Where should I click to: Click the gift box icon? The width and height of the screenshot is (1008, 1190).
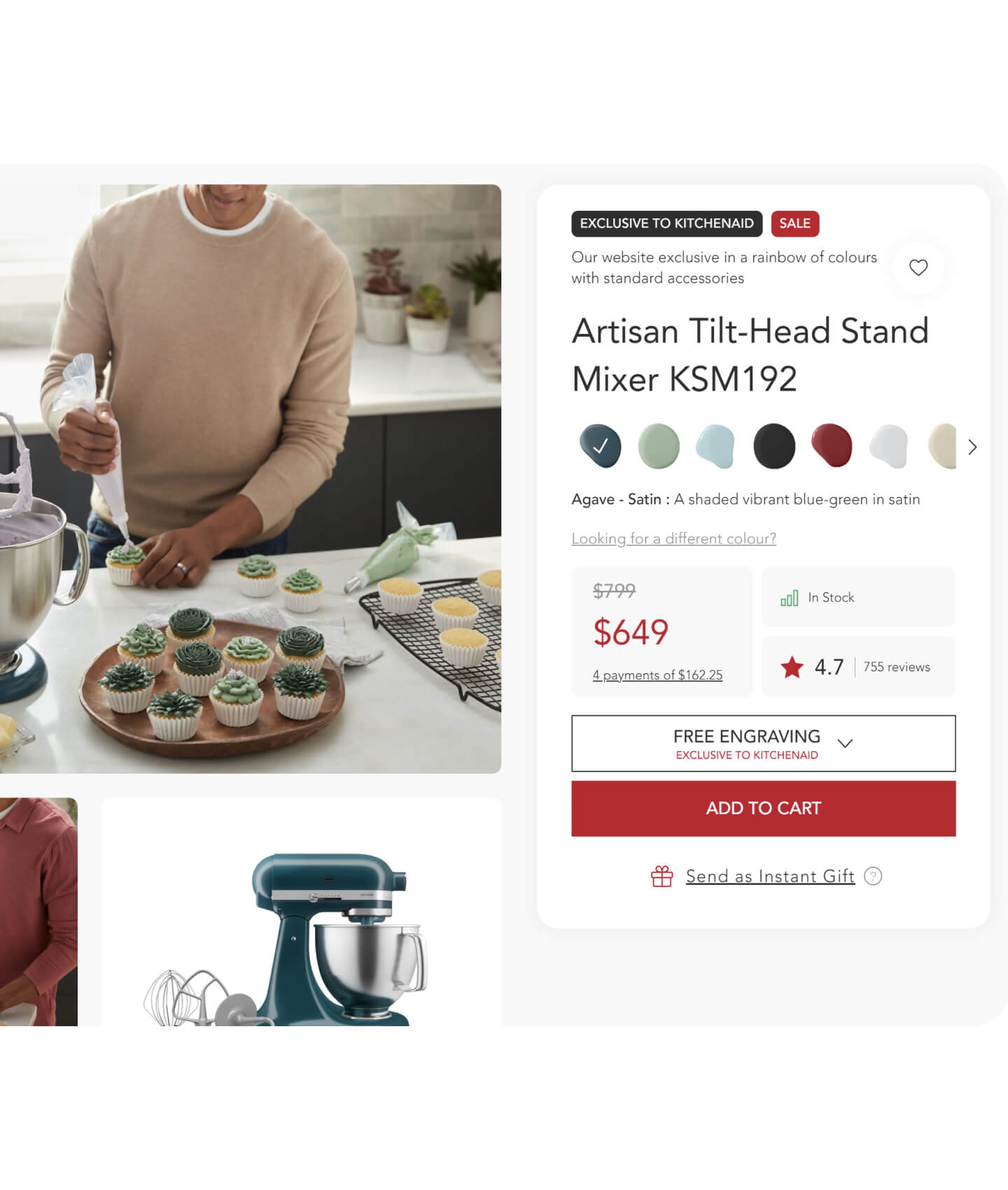pos(661,876)
